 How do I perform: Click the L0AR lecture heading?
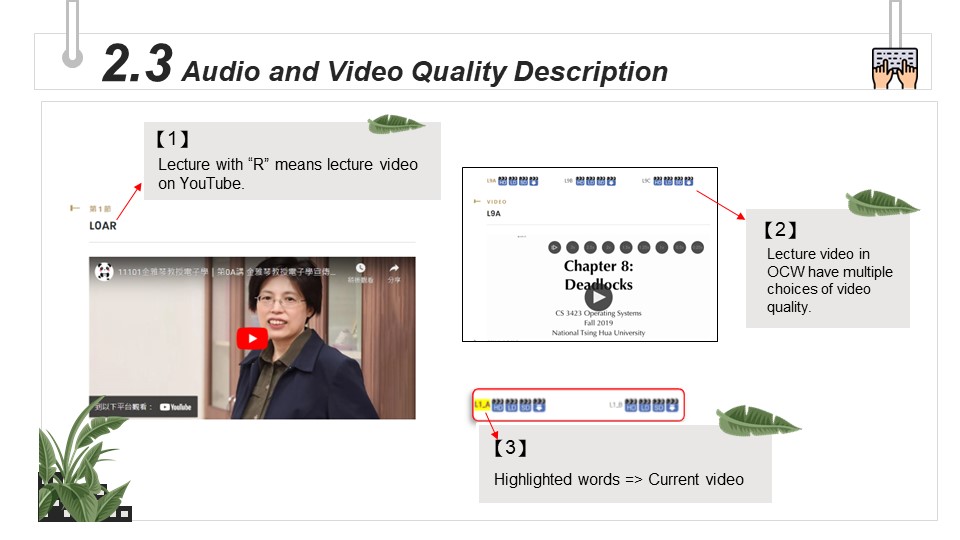coord(103,226)
